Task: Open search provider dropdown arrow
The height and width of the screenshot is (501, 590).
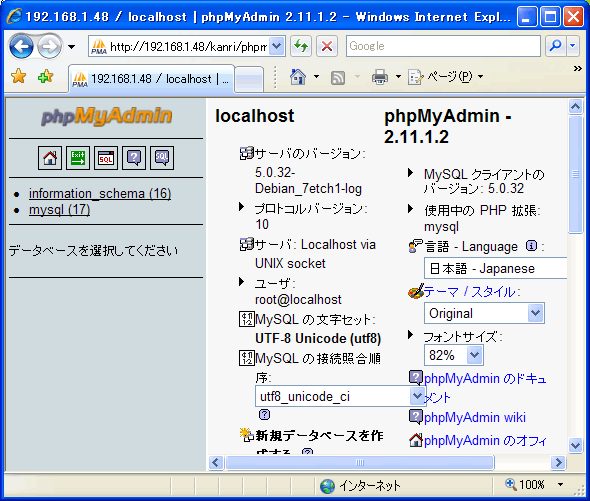Action: click(573, 46)
